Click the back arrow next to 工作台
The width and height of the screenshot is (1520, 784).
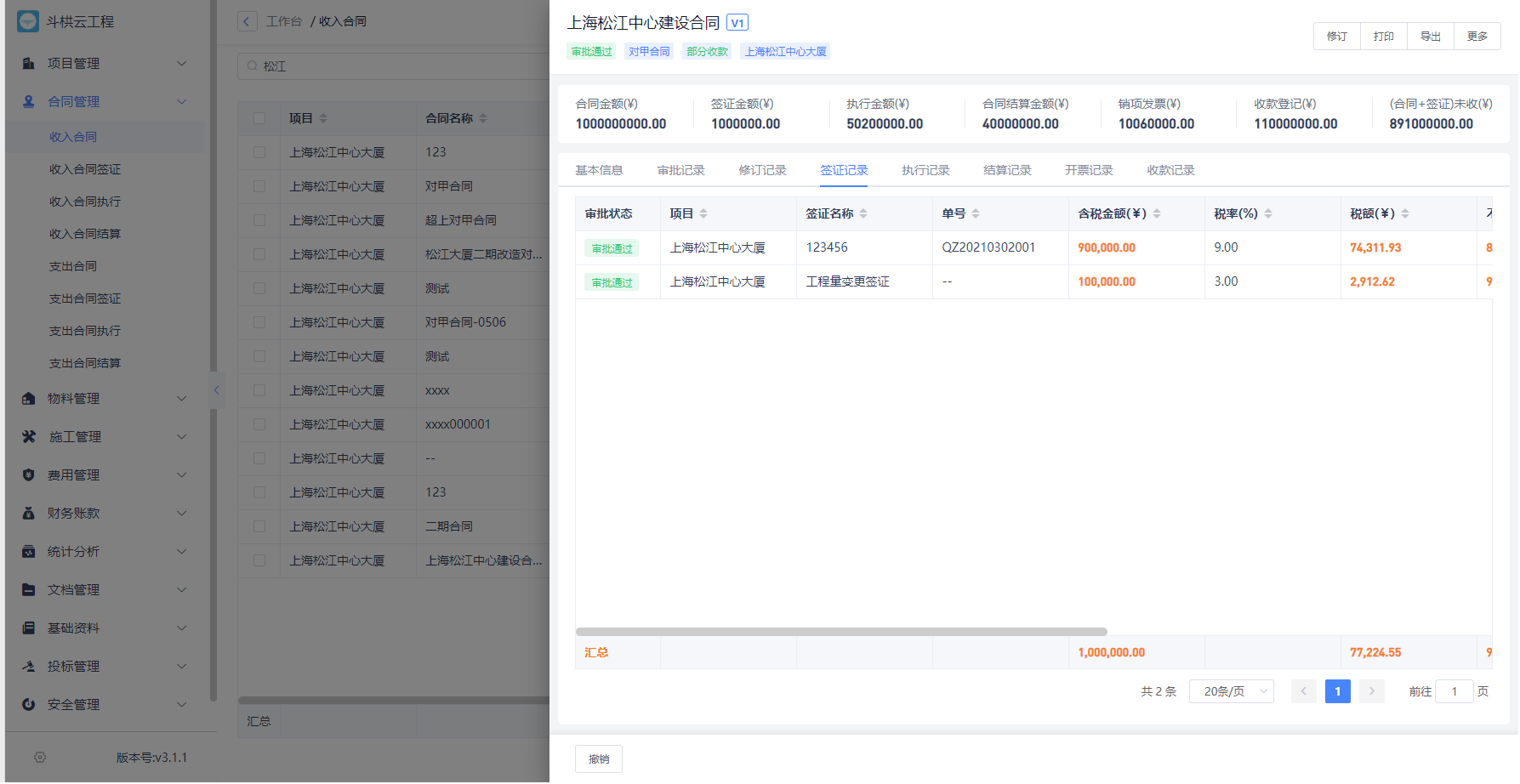point(247,22)
